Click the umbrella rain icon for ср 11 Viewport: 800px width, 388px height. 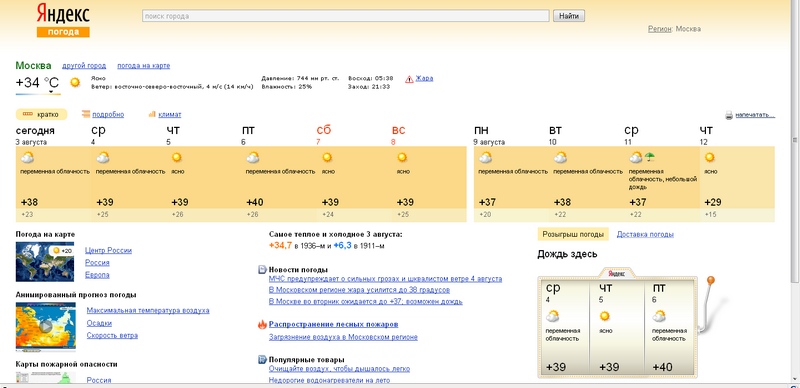[x=649, y=157]
